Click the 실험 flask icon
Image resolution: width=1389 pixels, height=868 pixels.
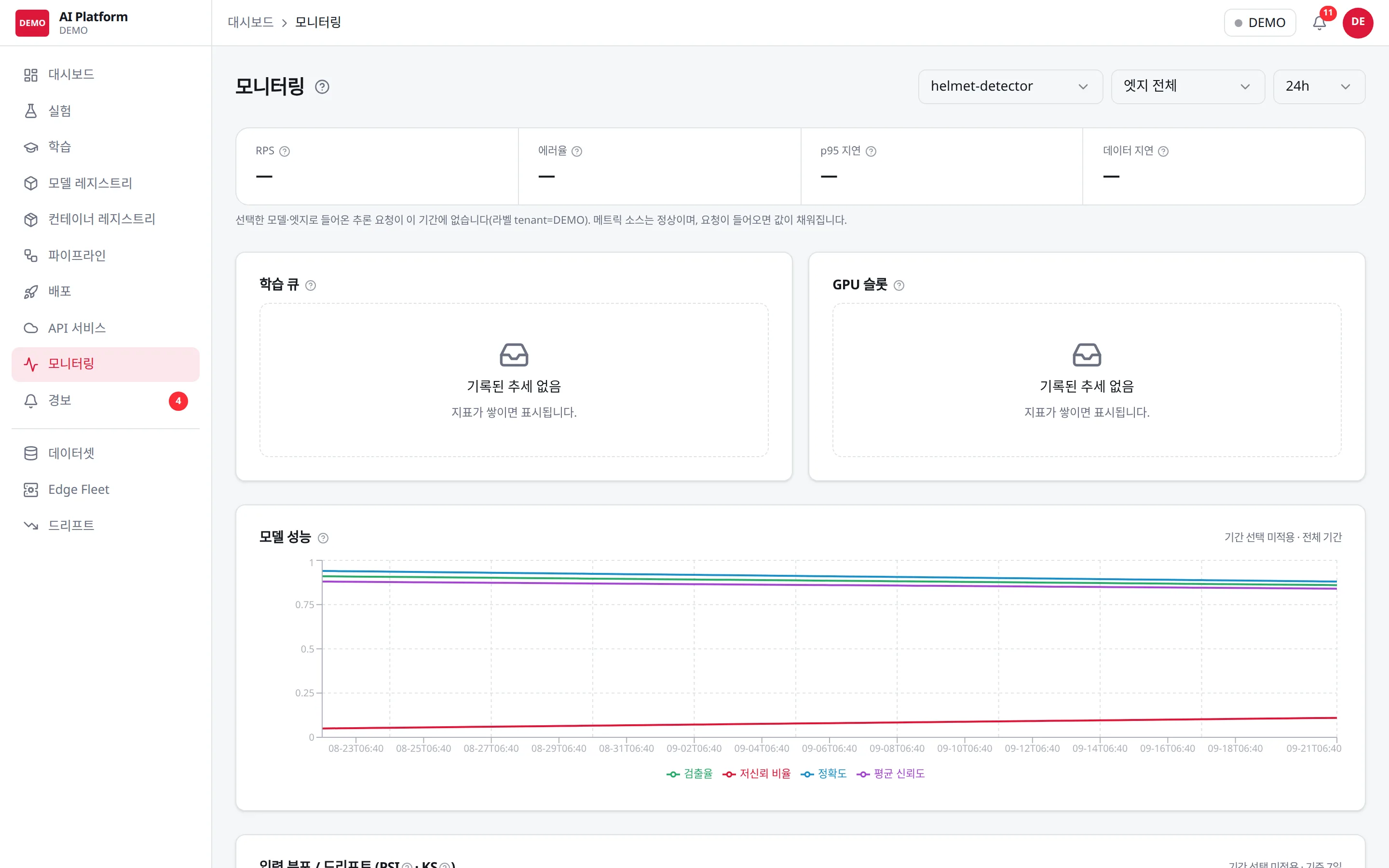coord(31,111)
